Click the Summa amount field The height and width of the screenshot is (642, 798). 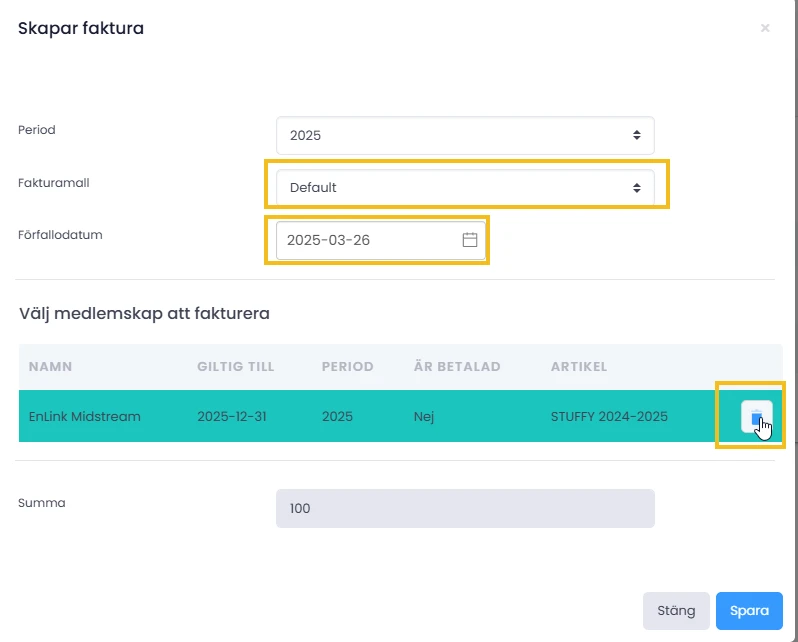pos(465,508)
